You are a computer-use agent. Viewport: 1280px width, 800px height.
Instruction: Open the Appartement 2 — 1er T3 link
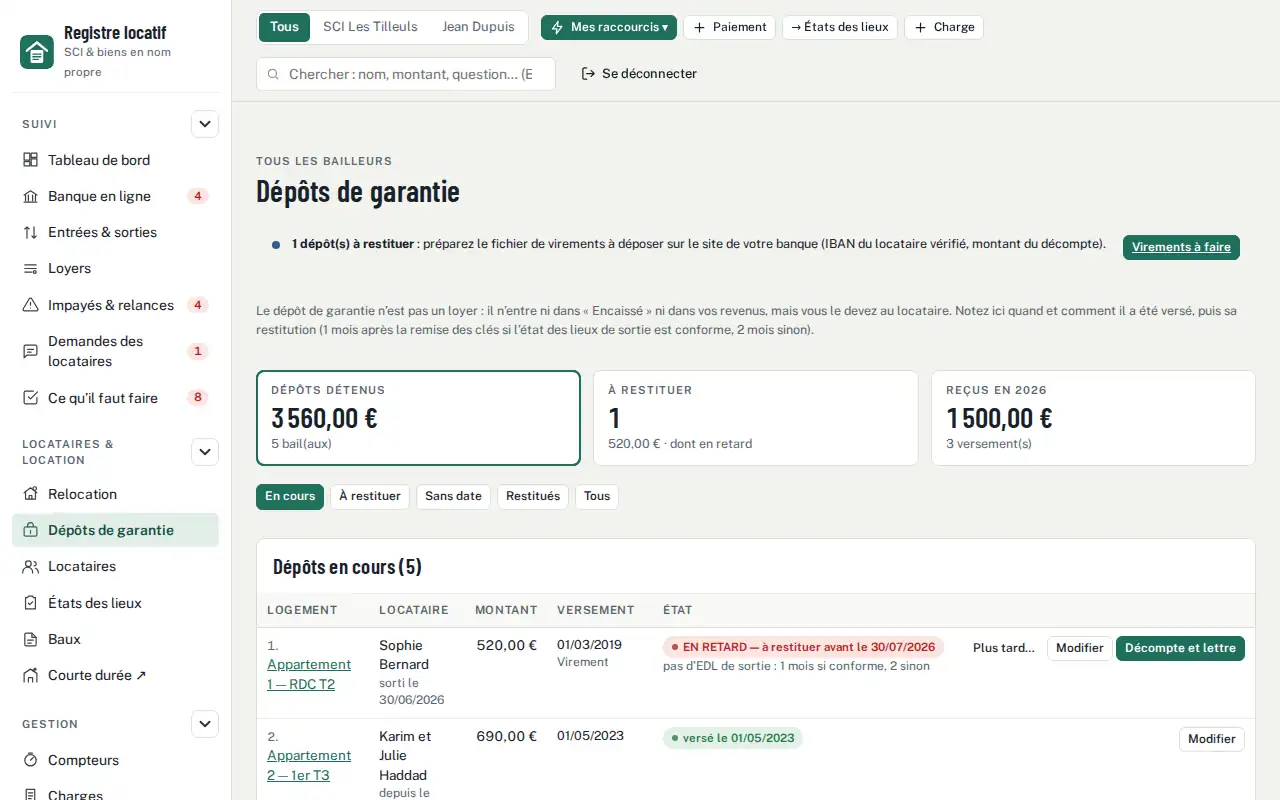309,765
